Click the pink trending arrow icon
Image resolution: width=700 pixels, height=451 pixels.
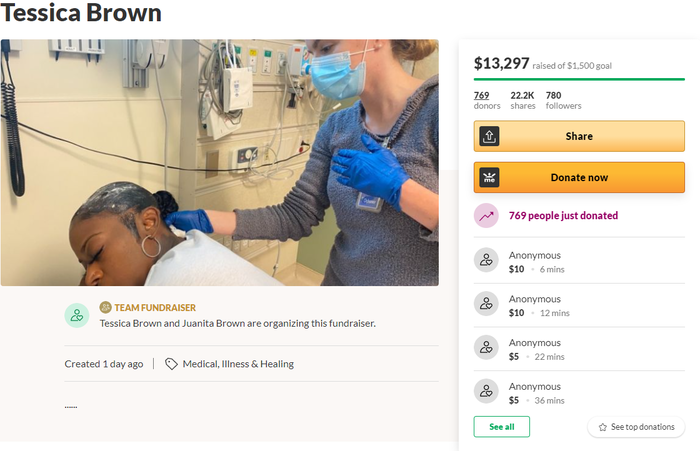click(486, 216)
